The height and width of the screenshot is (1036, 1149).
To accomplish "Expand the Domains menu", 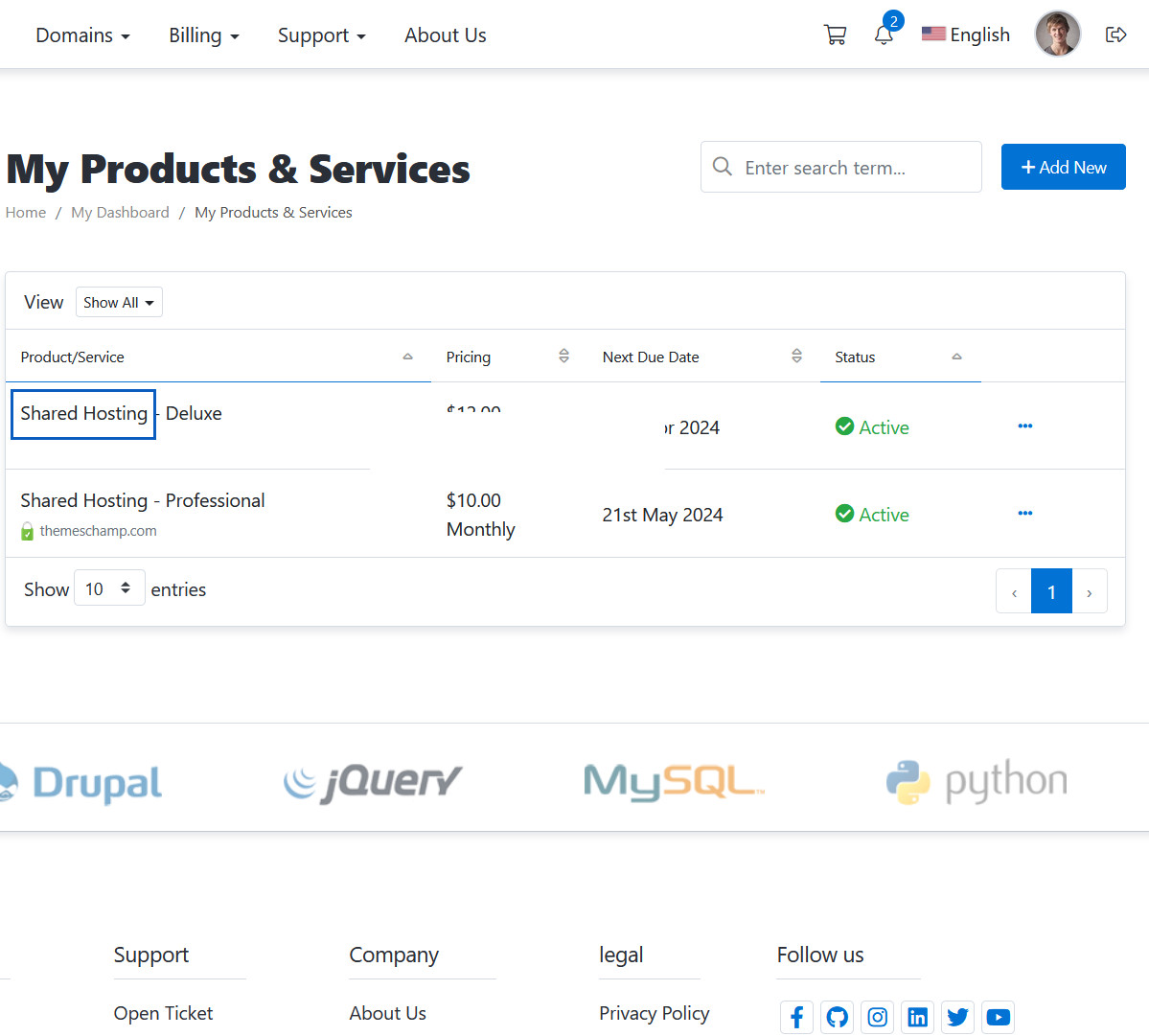I will (x=82, y=35).
